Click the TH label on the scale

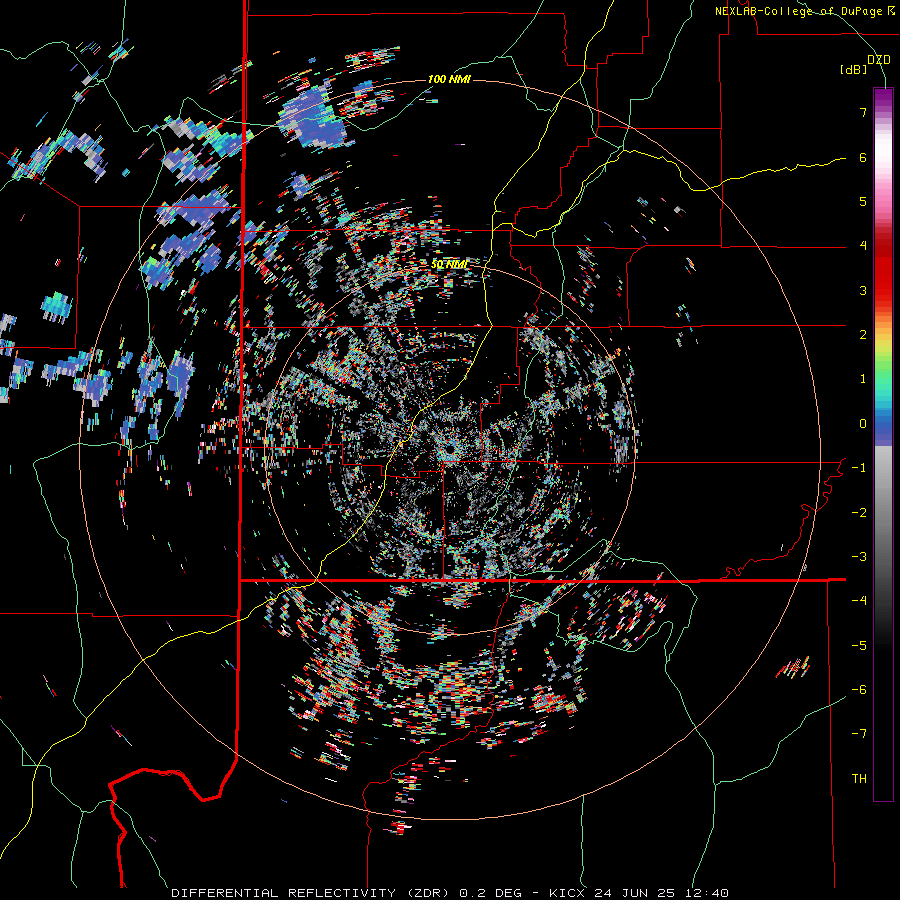coord(859,779)
